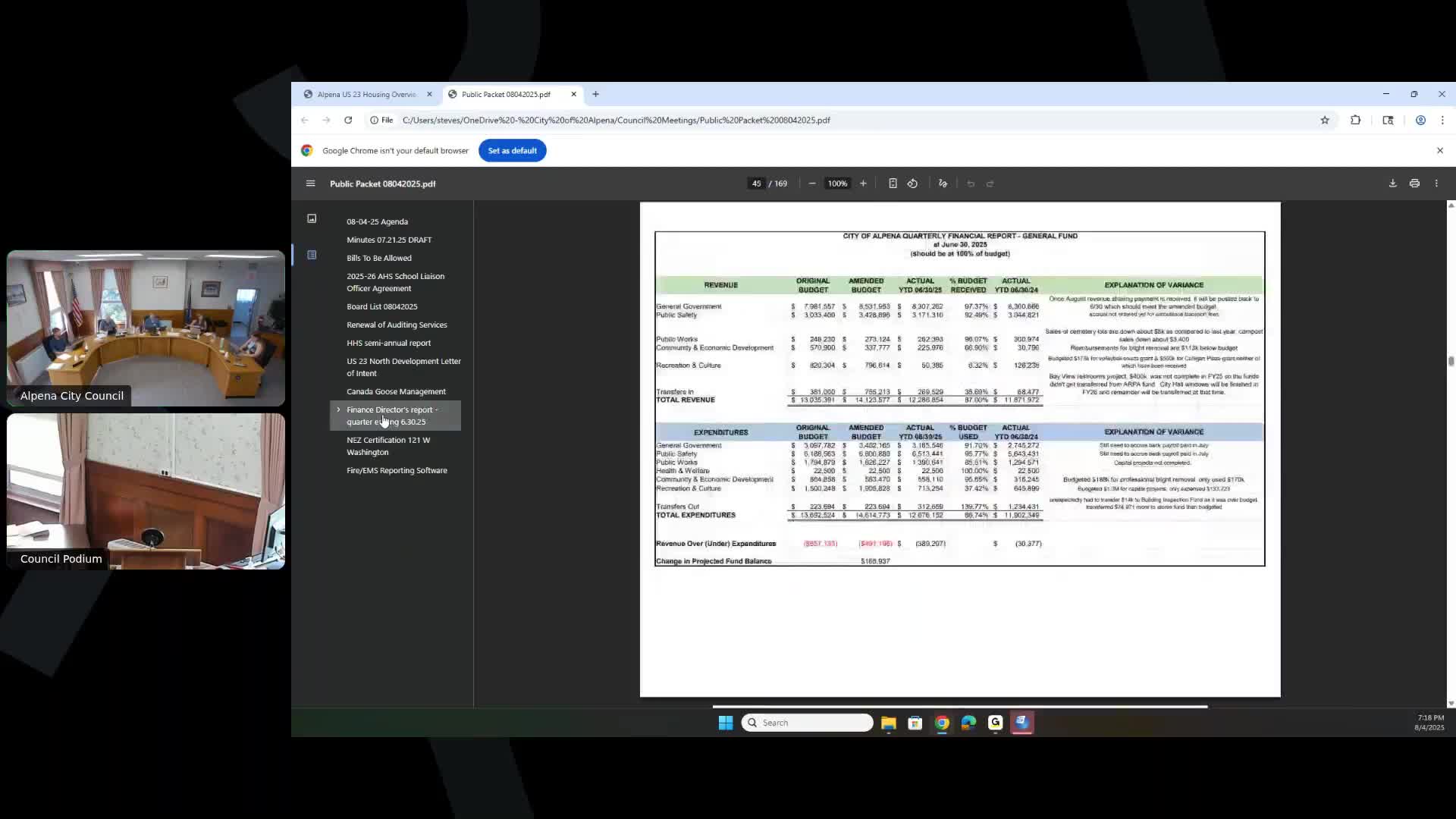
Task: Expand Finance Director's report outline item
Action: (338, 409)
